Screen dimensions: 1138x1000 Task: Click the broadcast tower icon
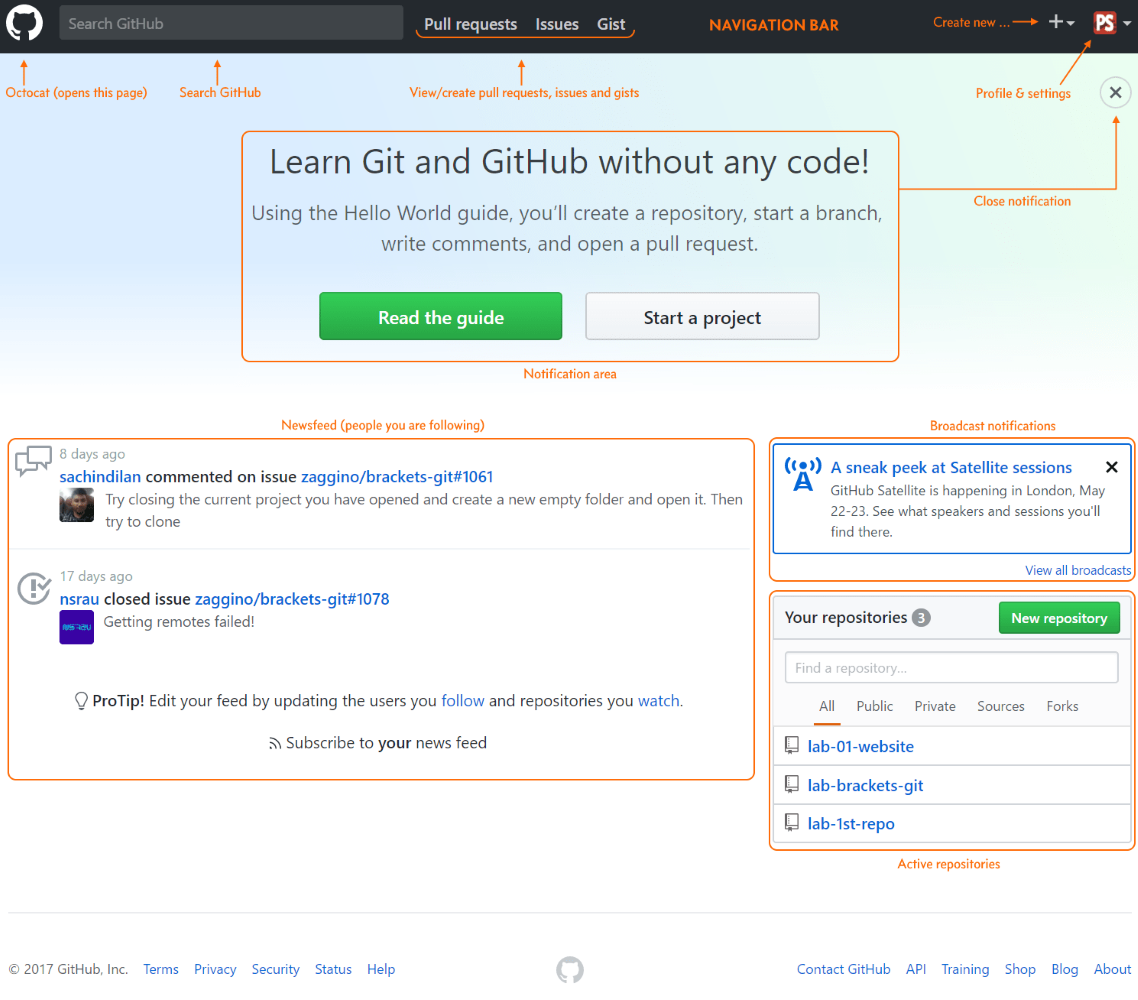(x=803, y=475)
